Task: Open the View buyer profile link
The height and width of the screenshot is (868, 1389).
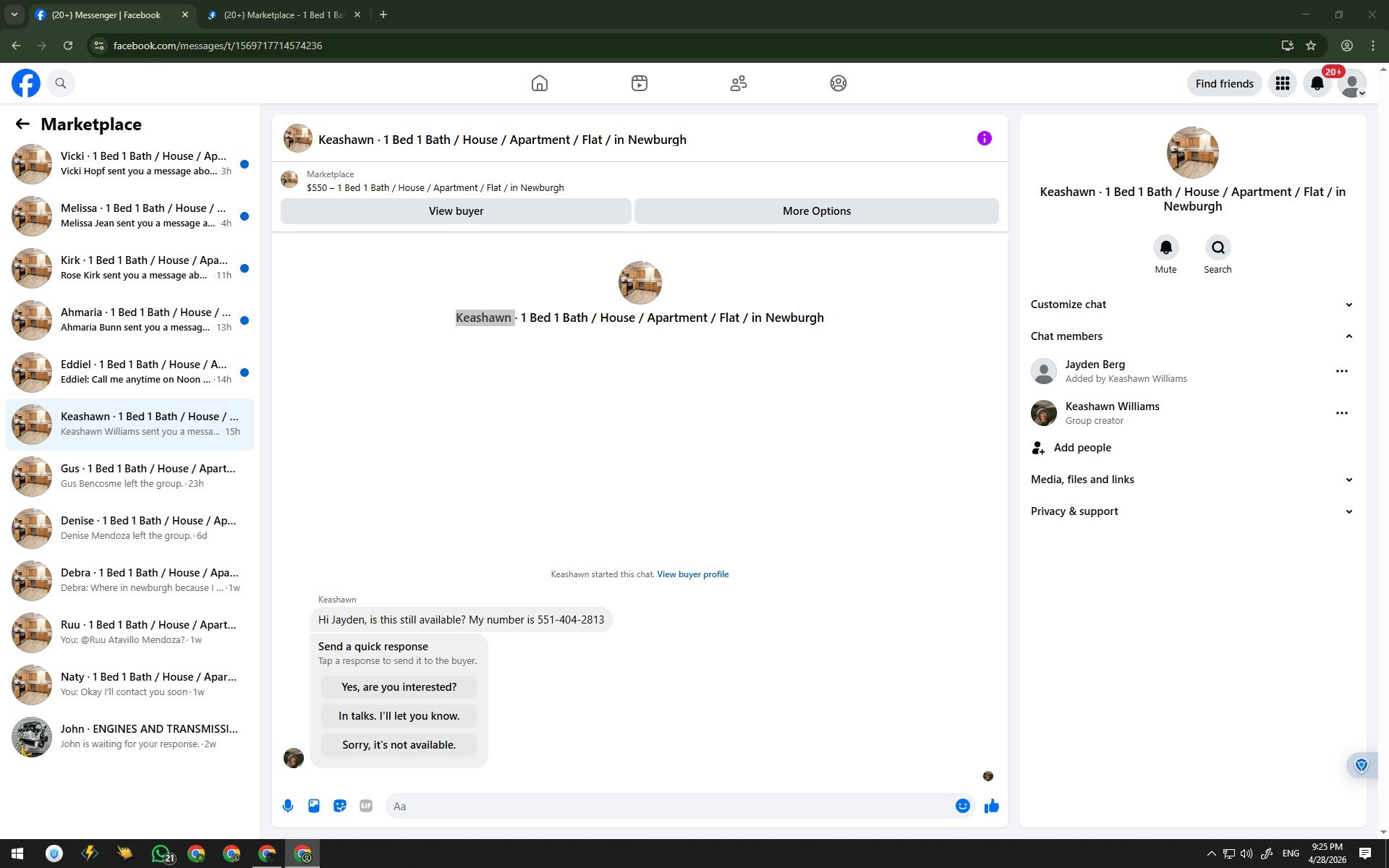Action: pos(692,574)
